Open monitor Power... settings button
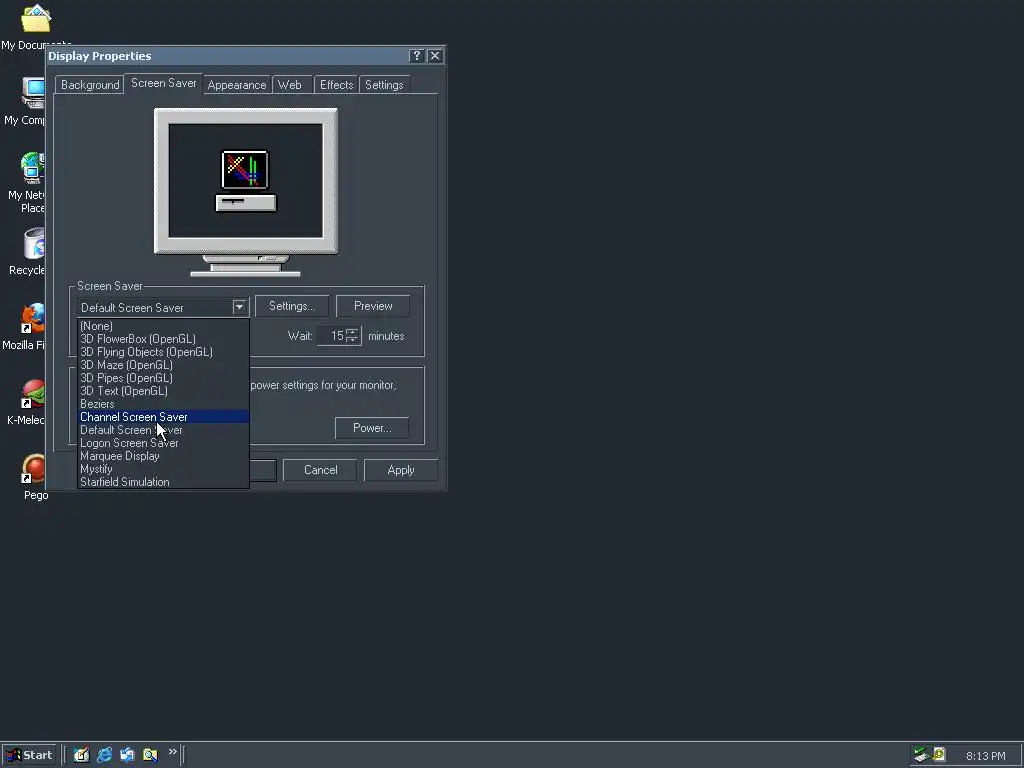 click(x=372, y=428)
